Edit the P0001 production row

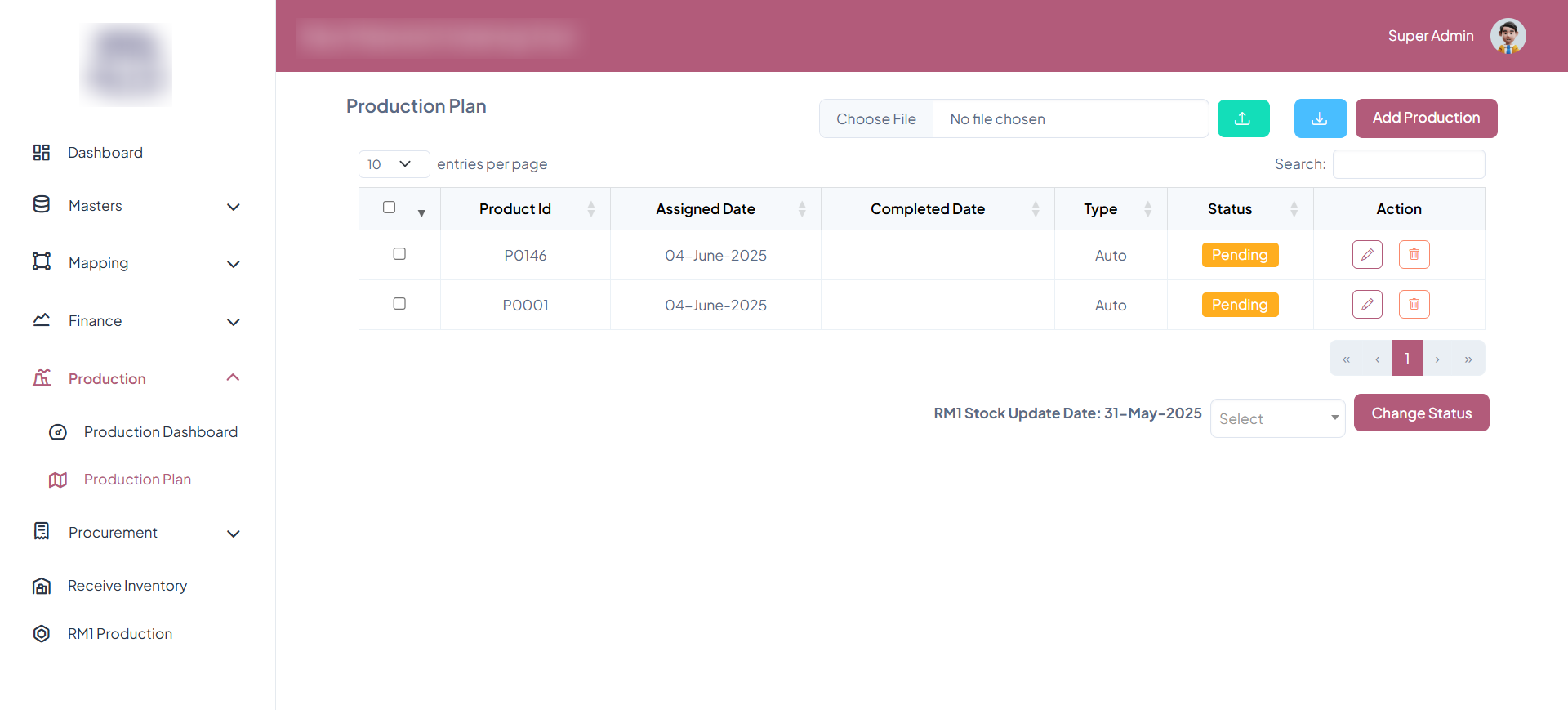pos(1367,305)
